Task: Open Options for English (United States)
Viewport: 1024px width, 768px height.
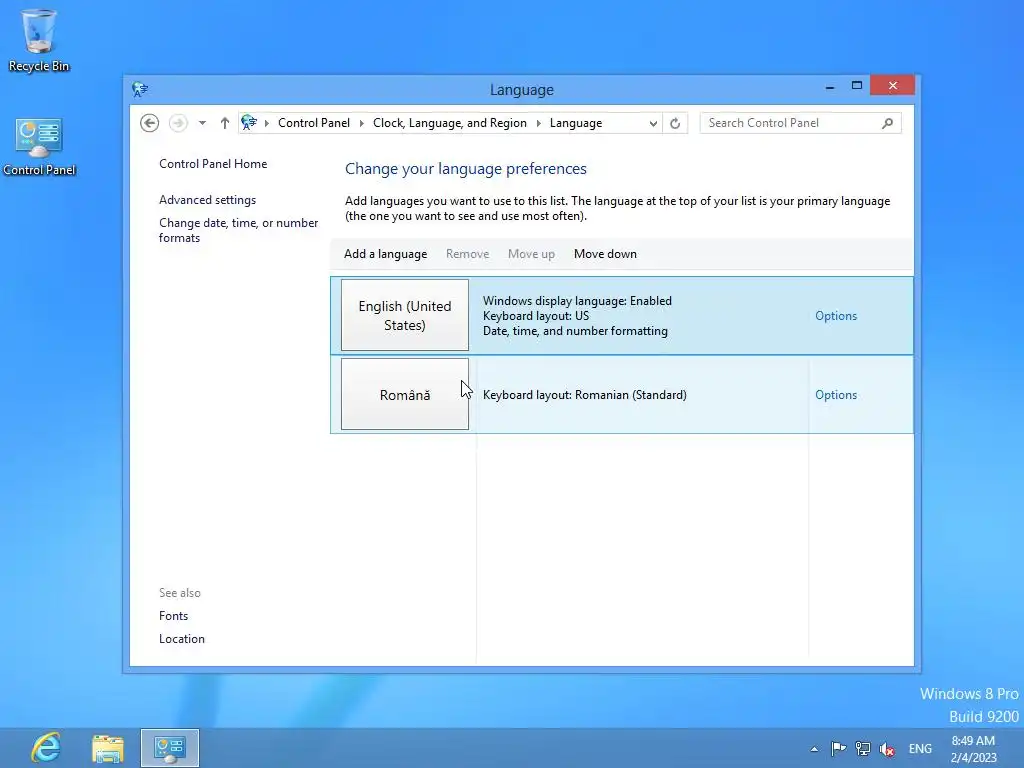Action: coord(835,316)
